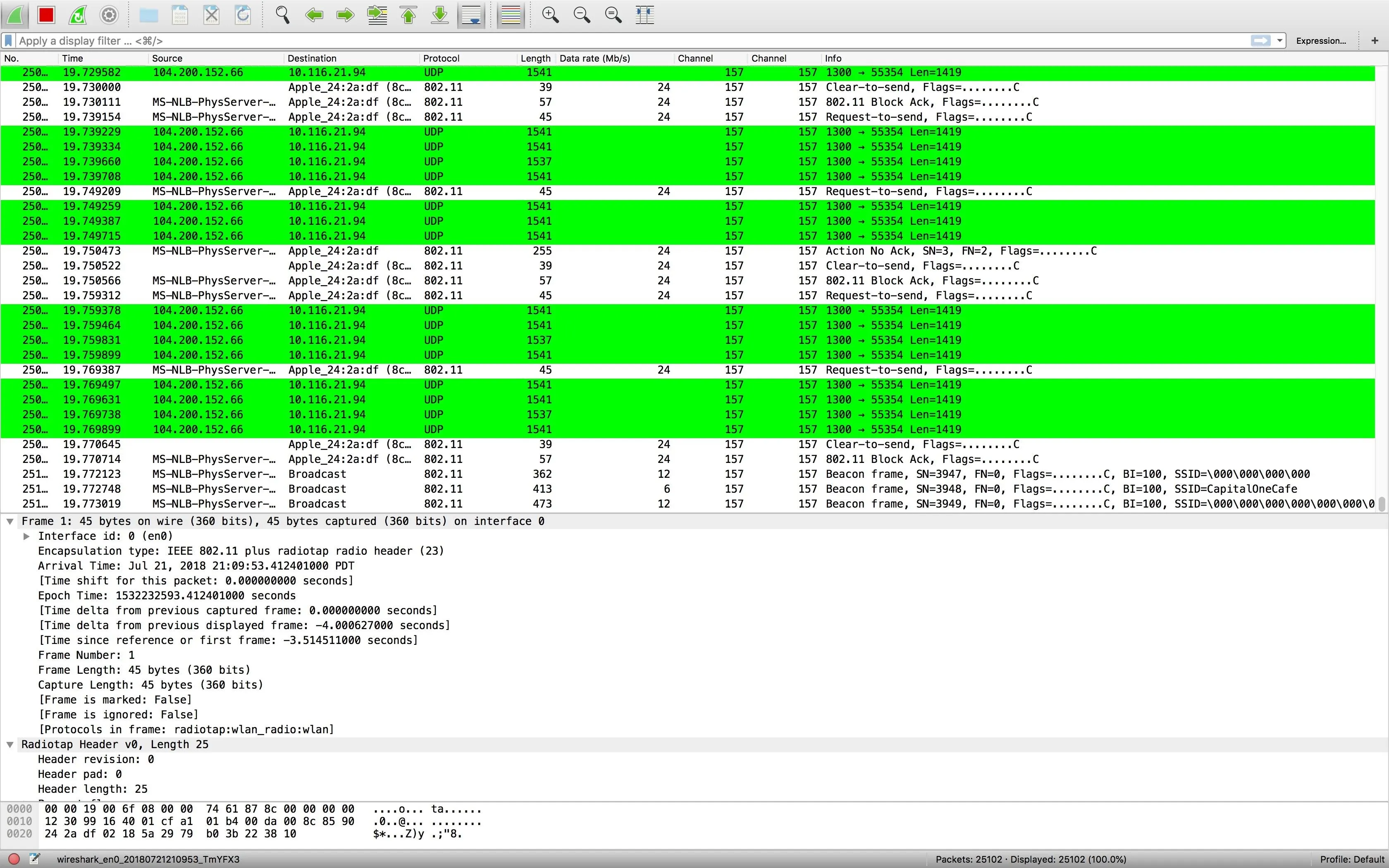Image resolution: width=1389 pixels, height=868 pixels.
Task: Jump to the last packet
Action: 440,15
